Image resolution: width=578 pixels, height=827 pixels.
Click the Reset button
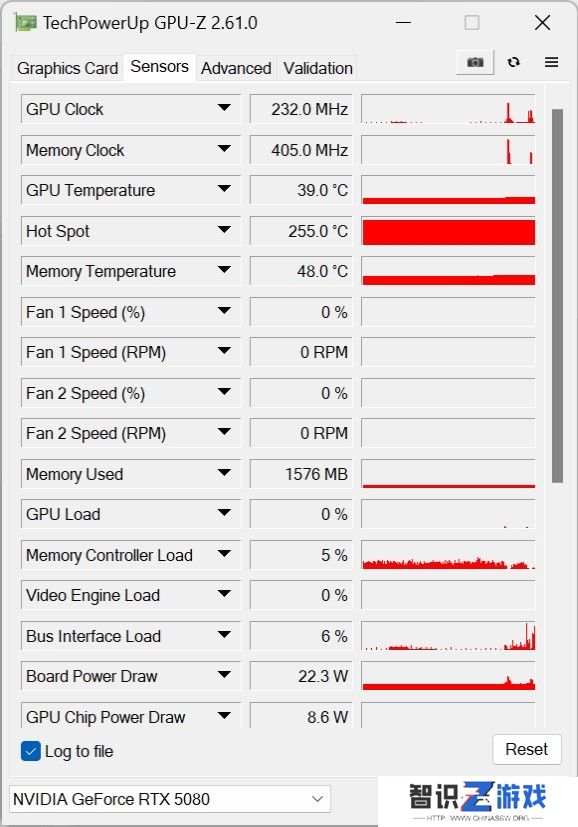tap(526, 749)
